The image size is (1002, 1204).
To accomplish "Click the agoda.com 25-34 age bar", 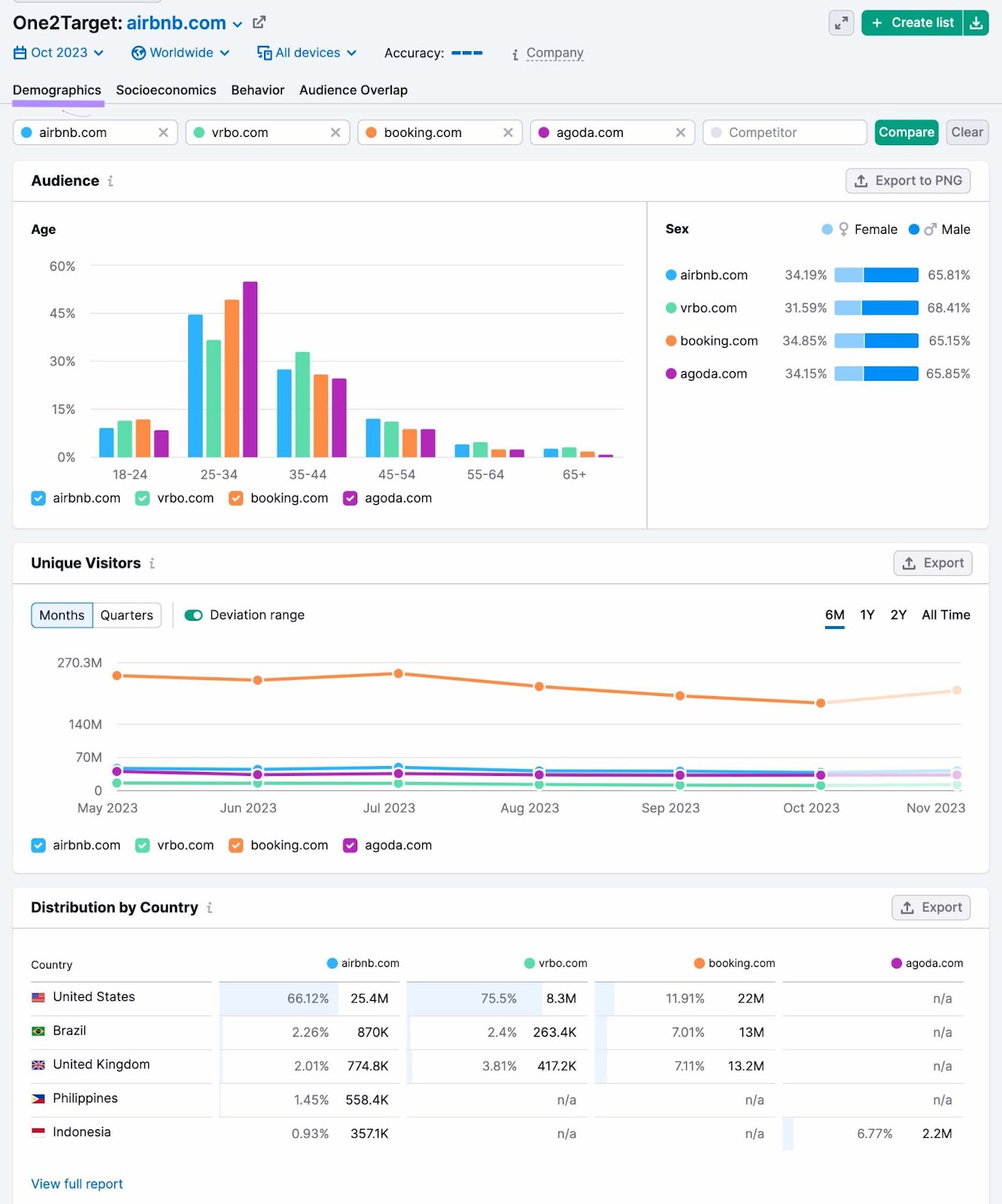I will [x=250, y=369].
